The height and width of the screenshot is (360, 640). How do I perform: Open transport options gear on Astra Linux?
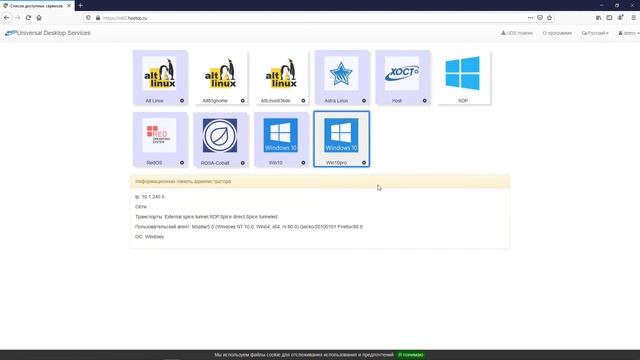pyautogui.click(x=364, y=101)
